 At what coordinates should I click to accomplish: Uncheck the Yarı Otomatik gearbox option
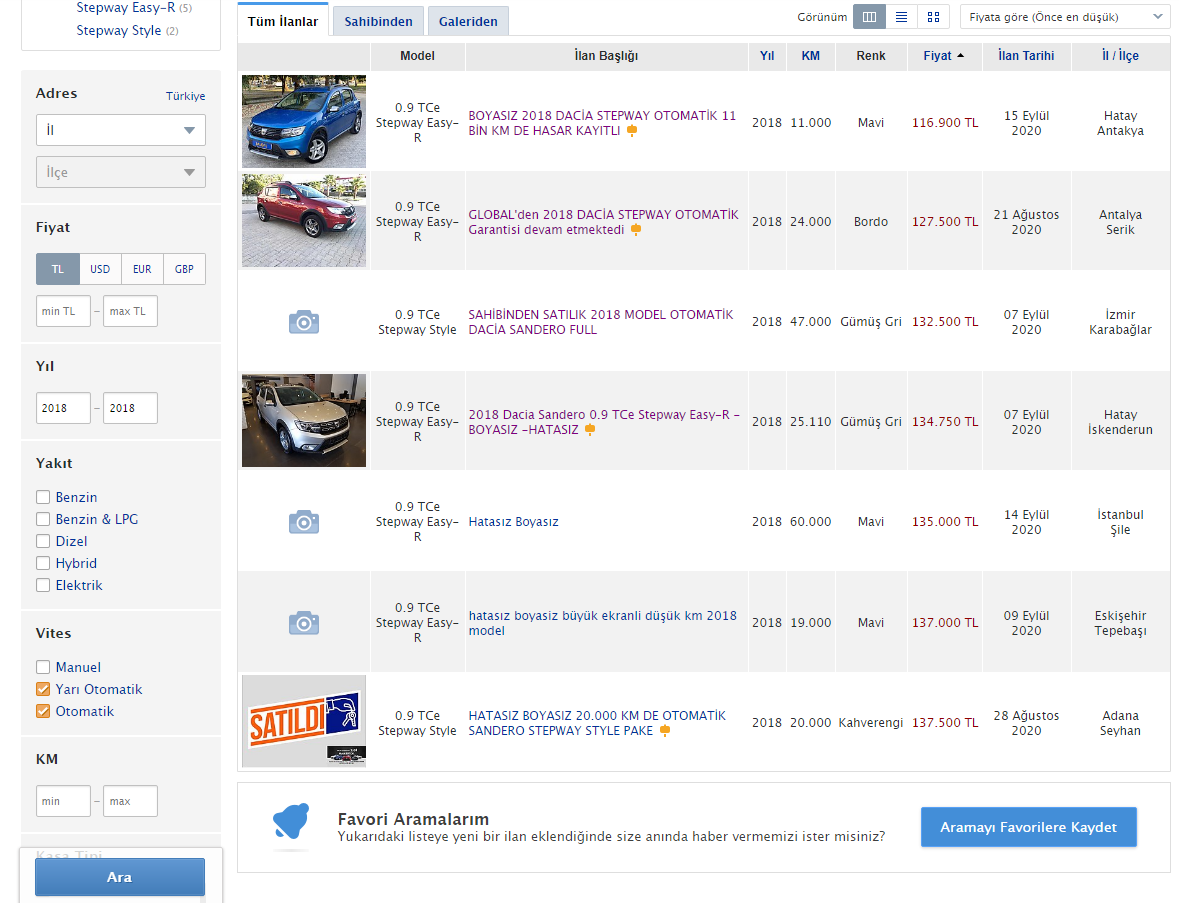(43, 689)
